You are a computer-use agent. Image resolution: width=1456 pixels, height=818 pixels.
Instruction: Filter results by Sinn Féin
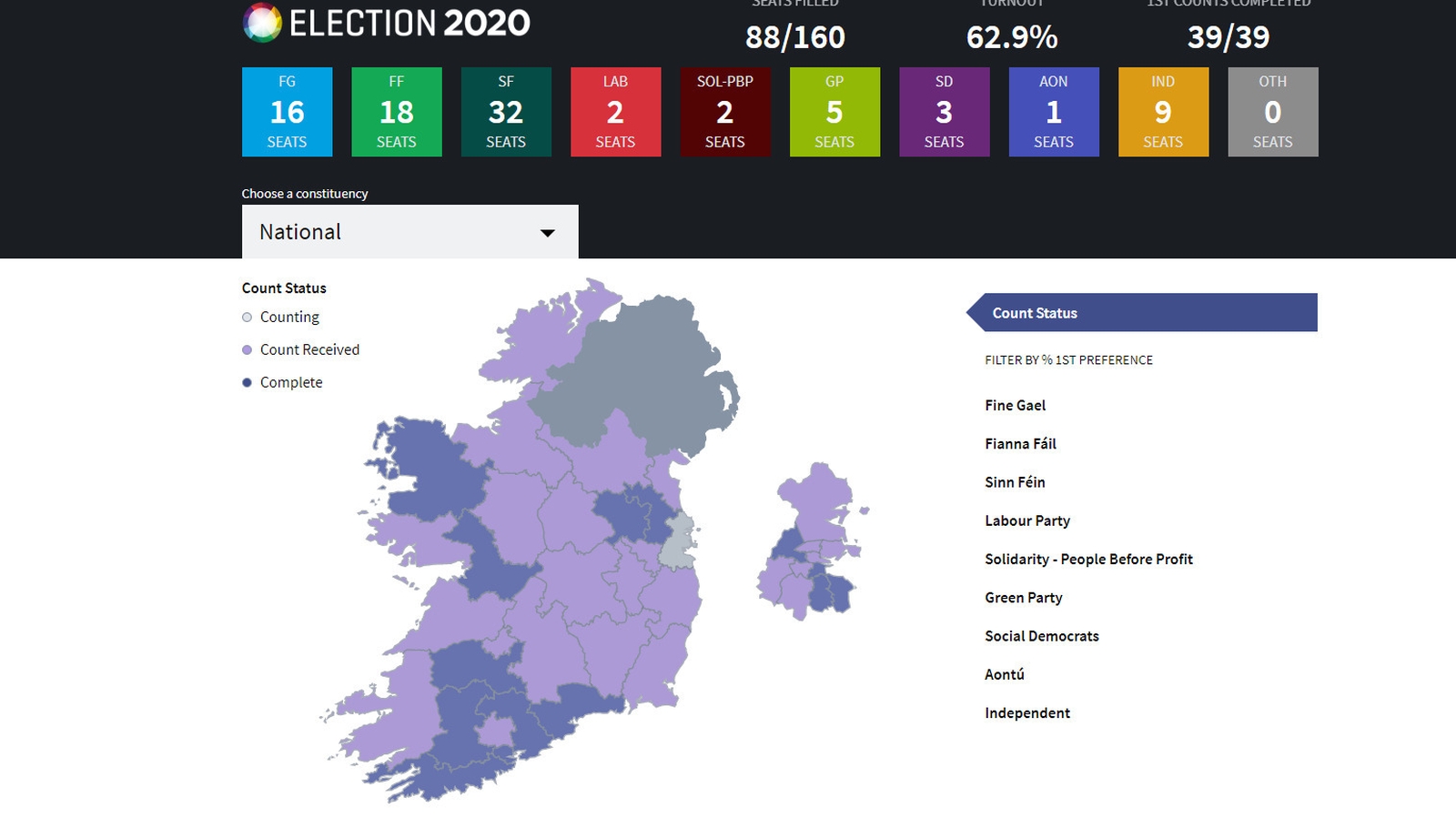point(1015,481)
